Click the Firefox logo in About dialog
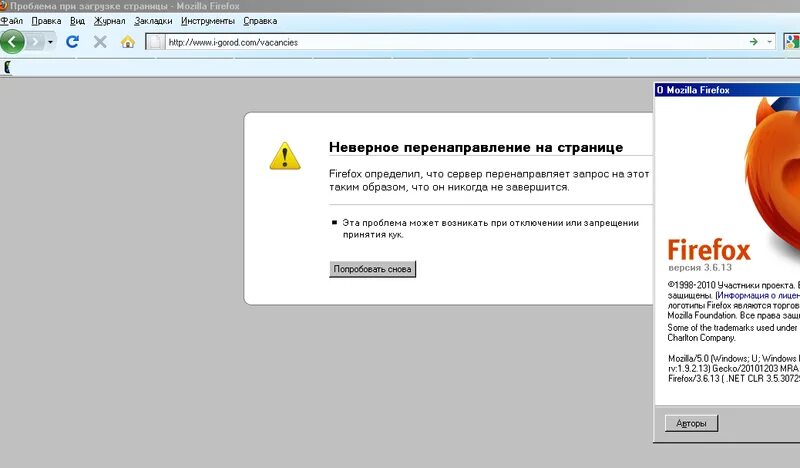This screenshot has height=468, width=800. (x=771, y=174)
